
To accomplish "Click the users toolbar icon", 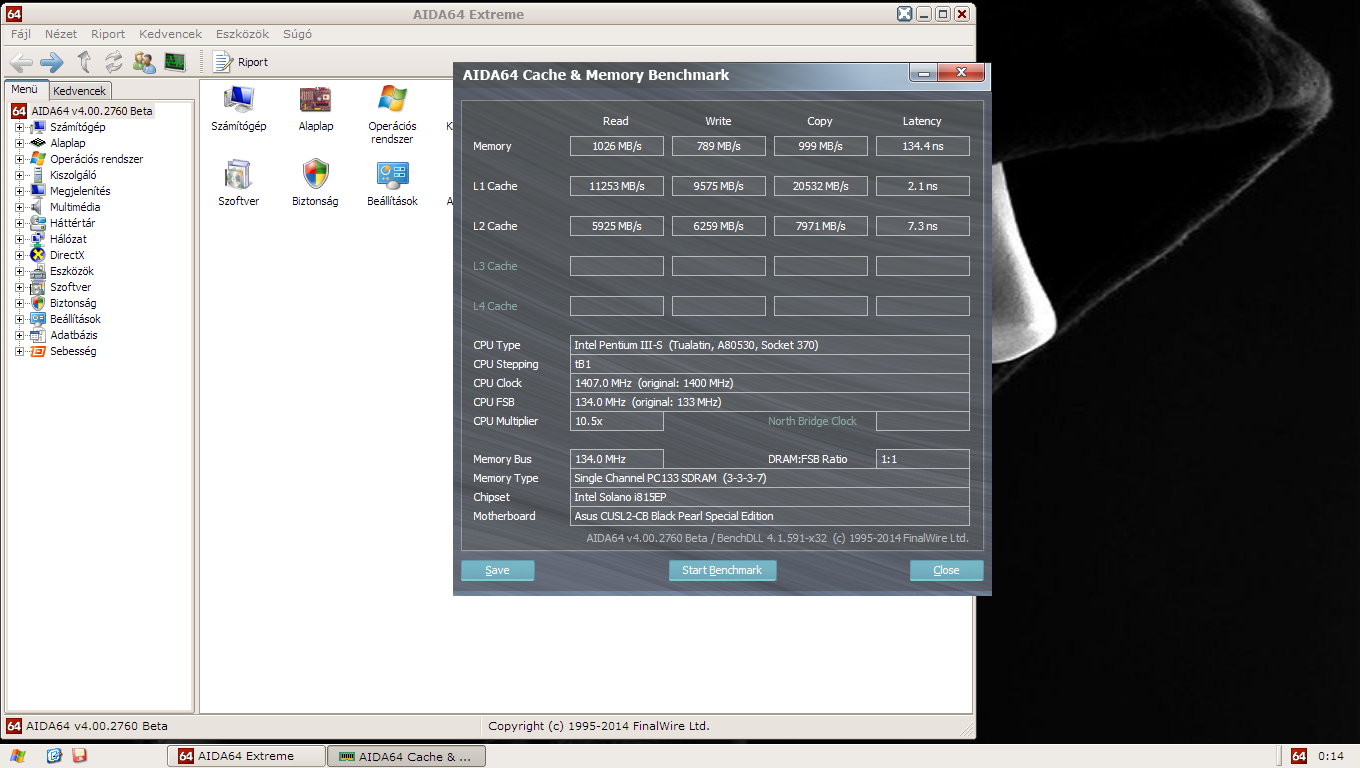I will pos(144,62).
